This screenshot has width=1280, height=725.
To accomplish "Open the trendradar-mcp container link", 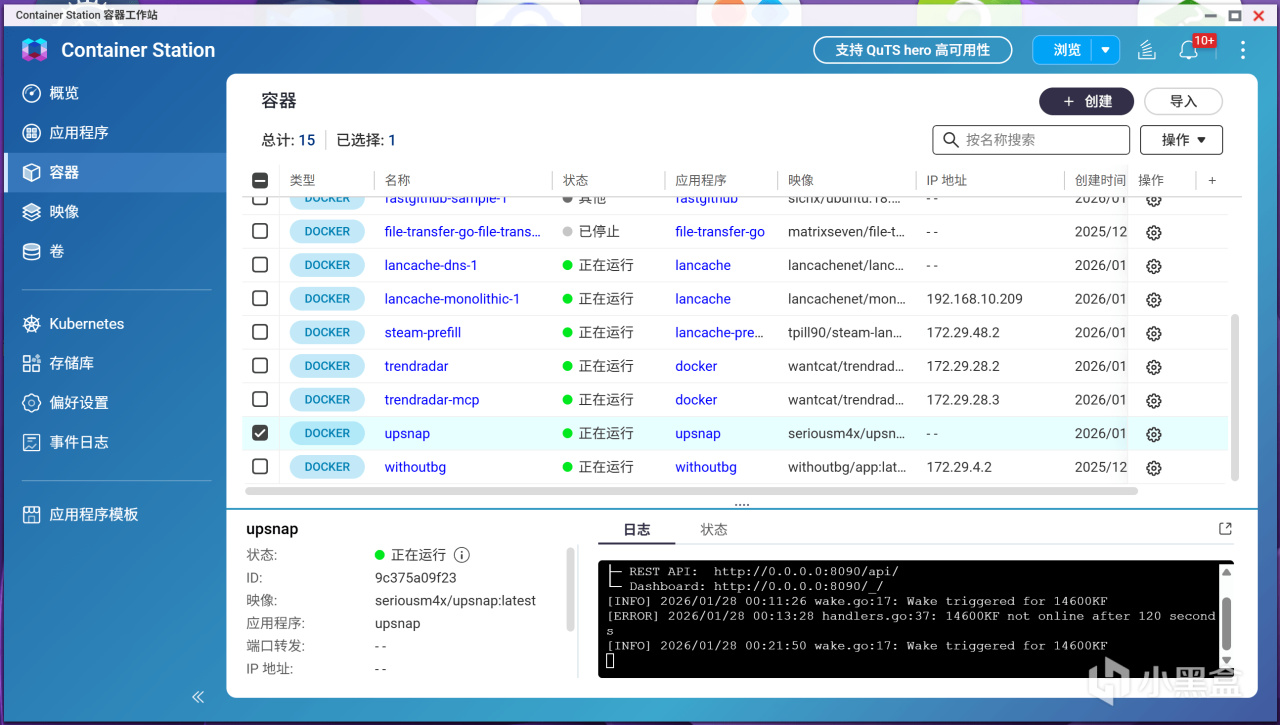I will tap(432, 399).
